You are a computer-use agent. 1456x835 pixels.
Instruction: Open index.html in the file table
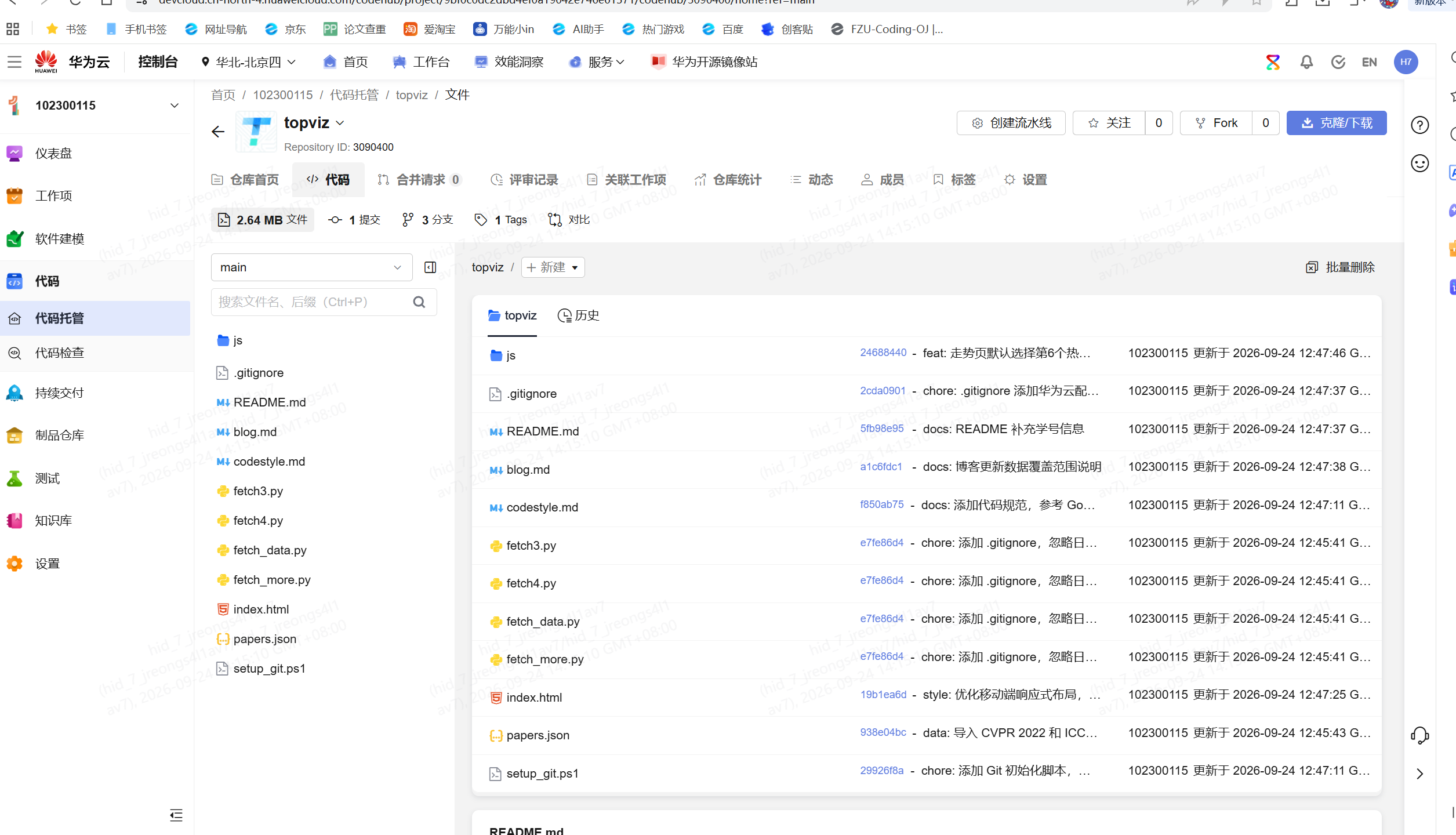pyautogui.click(x=533, y=698)
